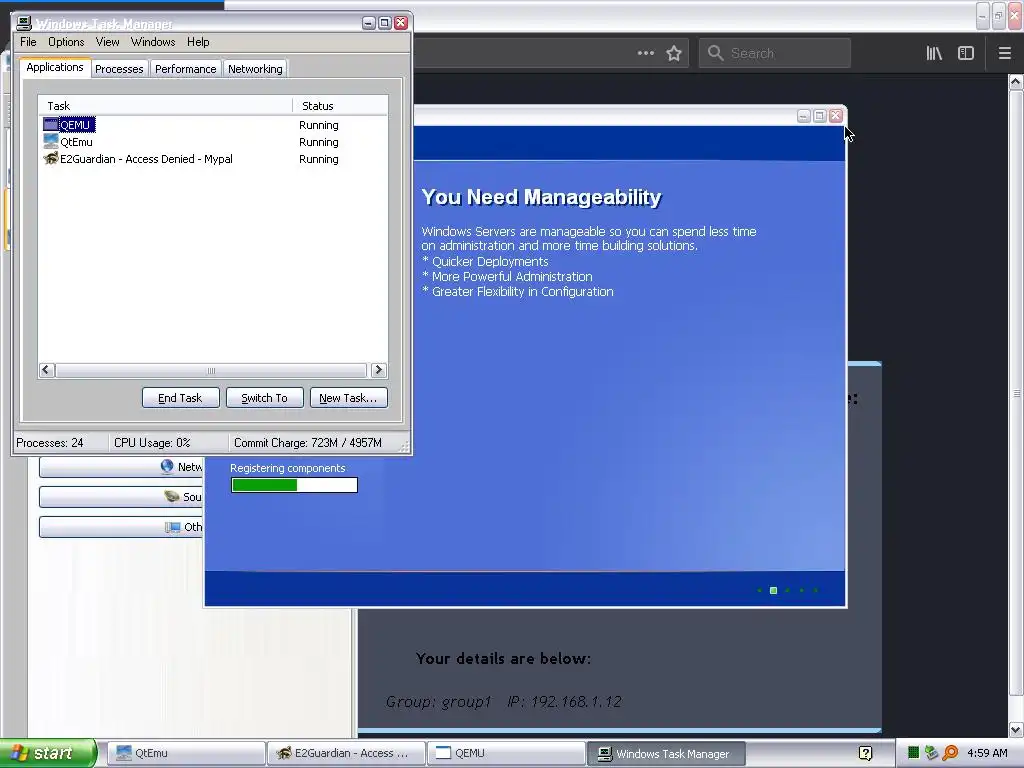Click "Registering components" label

287,468
